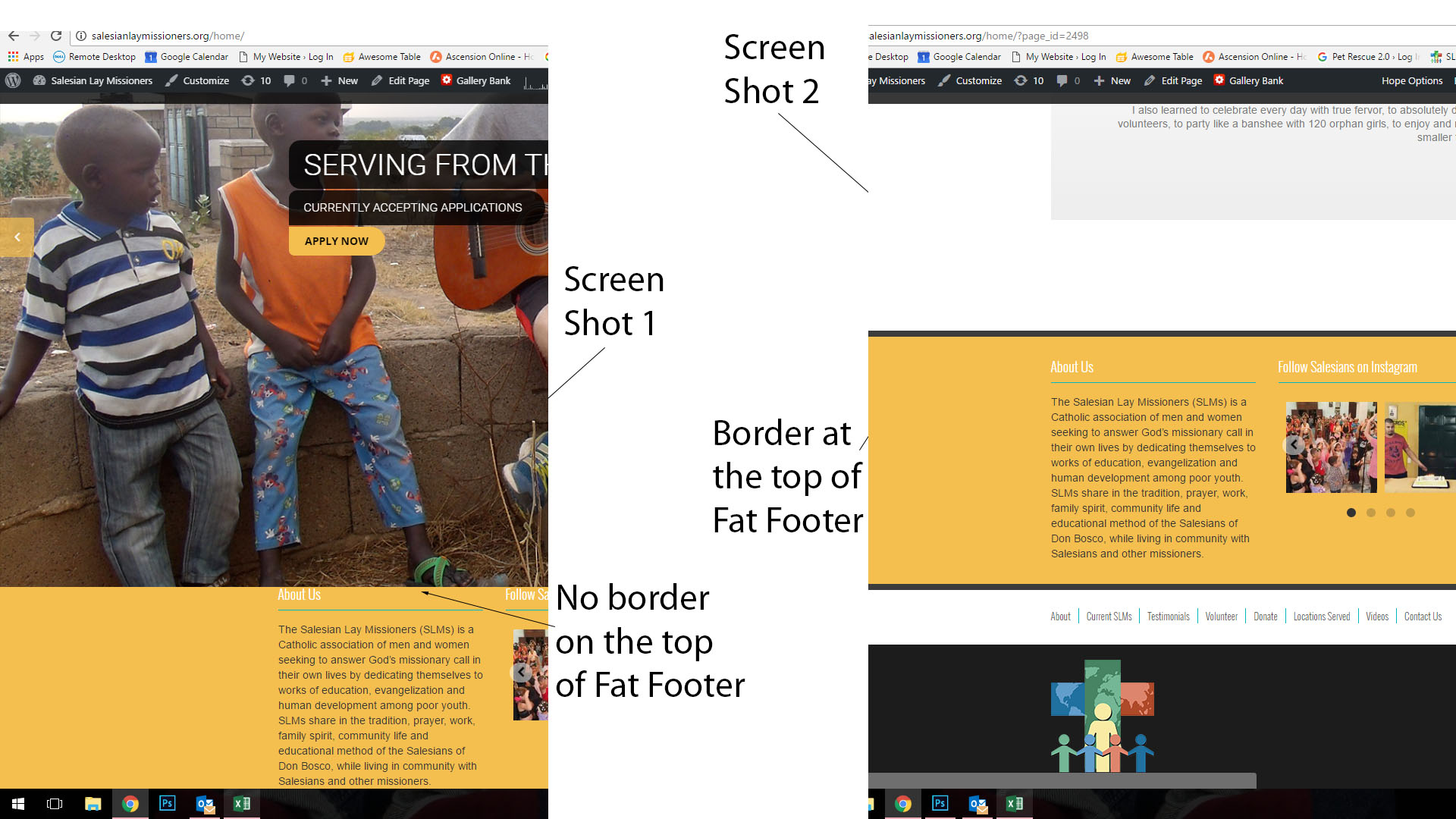Click the browser back arrow in left screenshot
This screenshot has height=819, width=1456.
click(14, 36)
